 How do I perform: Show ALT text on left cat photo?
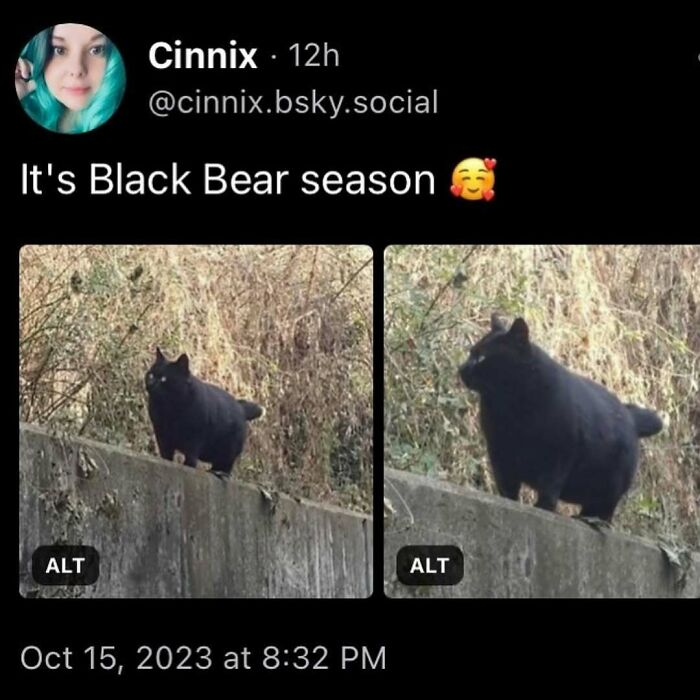click(x=65, y=566)
